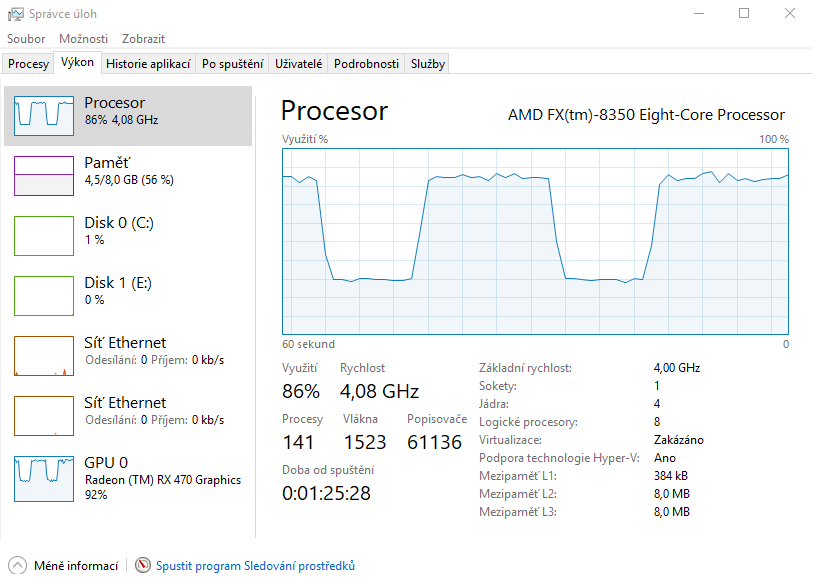Click the Task Manager title bar icon
This screenshot has width=820, height=585.
click(x=15, y=14)
